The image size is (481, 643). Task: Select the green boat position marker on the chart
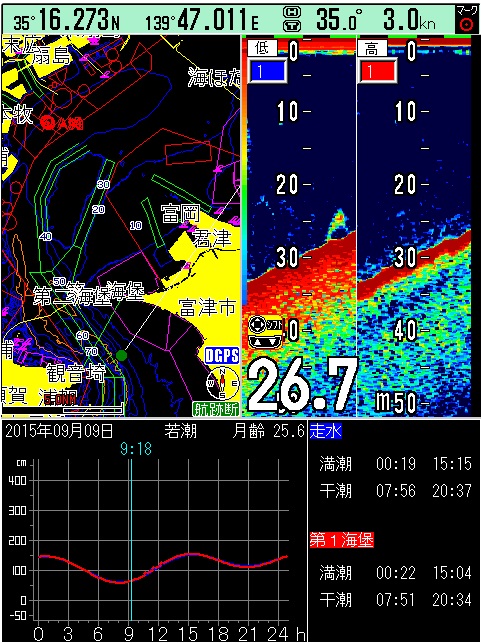coord(121,355)
